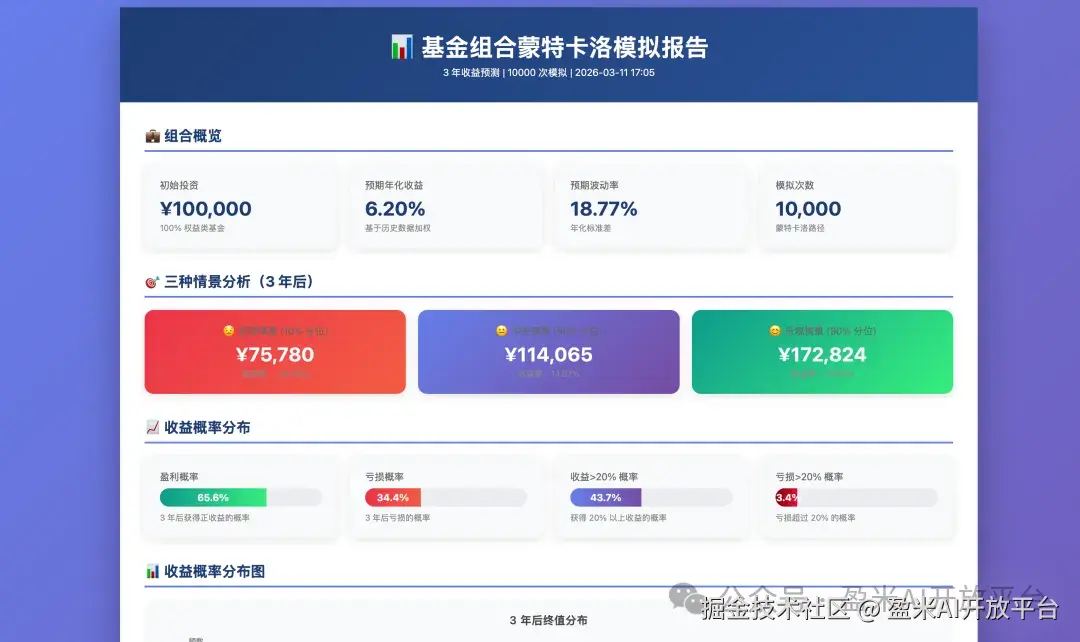Viewport: 1080px width, 642px height.
Task: Click the 3 年后终值分布 chart title
Action: click(549, 620)
